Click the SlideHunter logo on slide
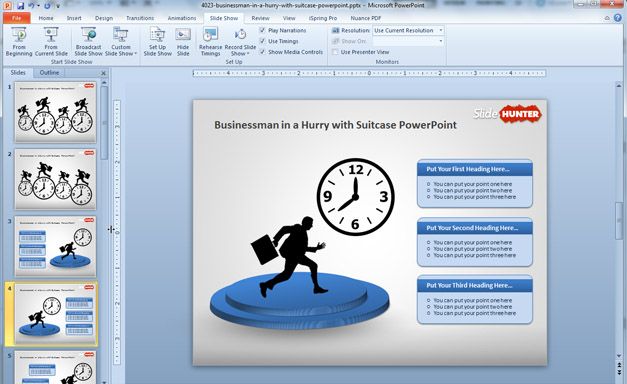 coord(507,114)
